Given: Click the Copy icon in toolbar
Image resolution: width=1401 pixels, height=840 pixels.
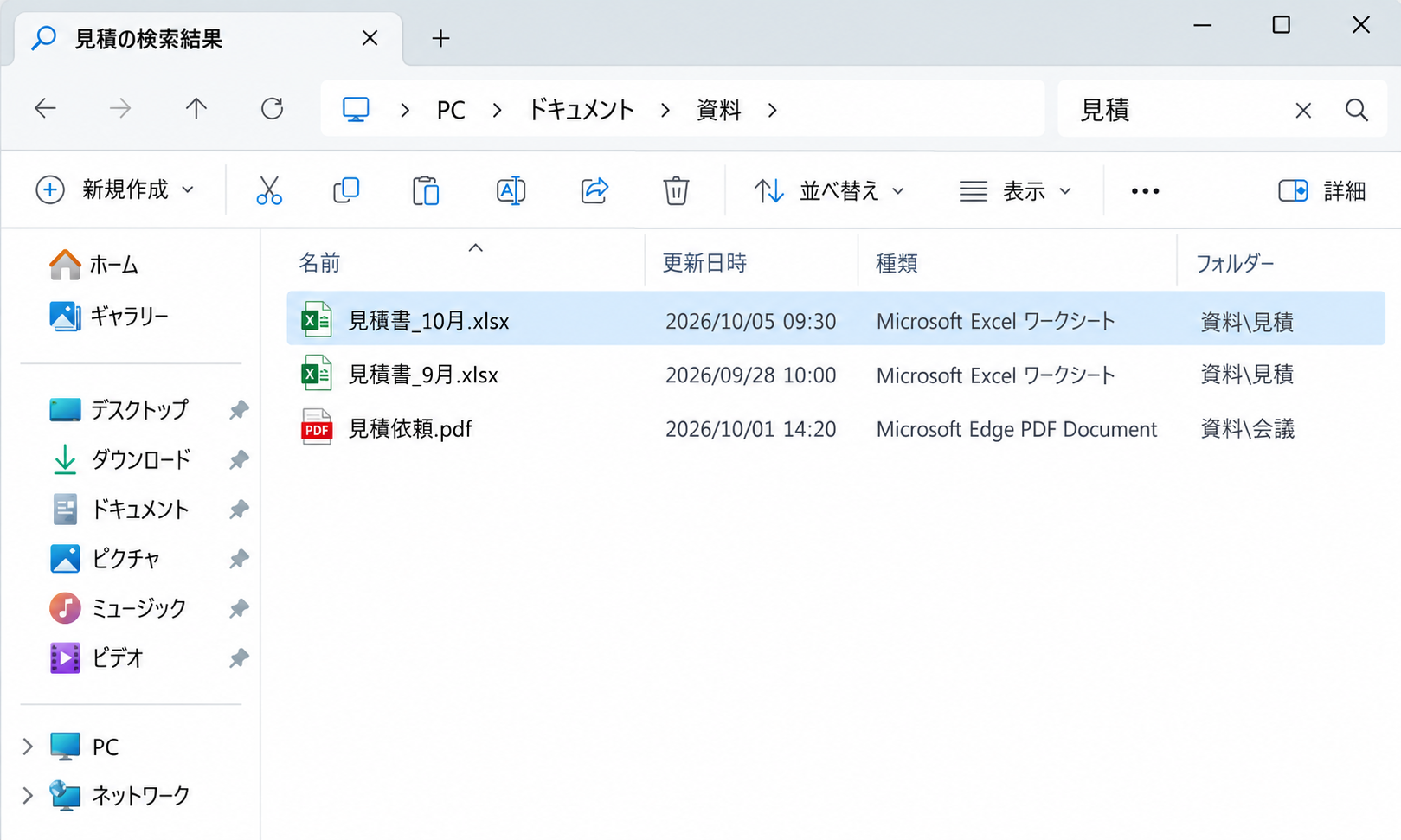Looking at the screenshot, I should coord(346,190).
